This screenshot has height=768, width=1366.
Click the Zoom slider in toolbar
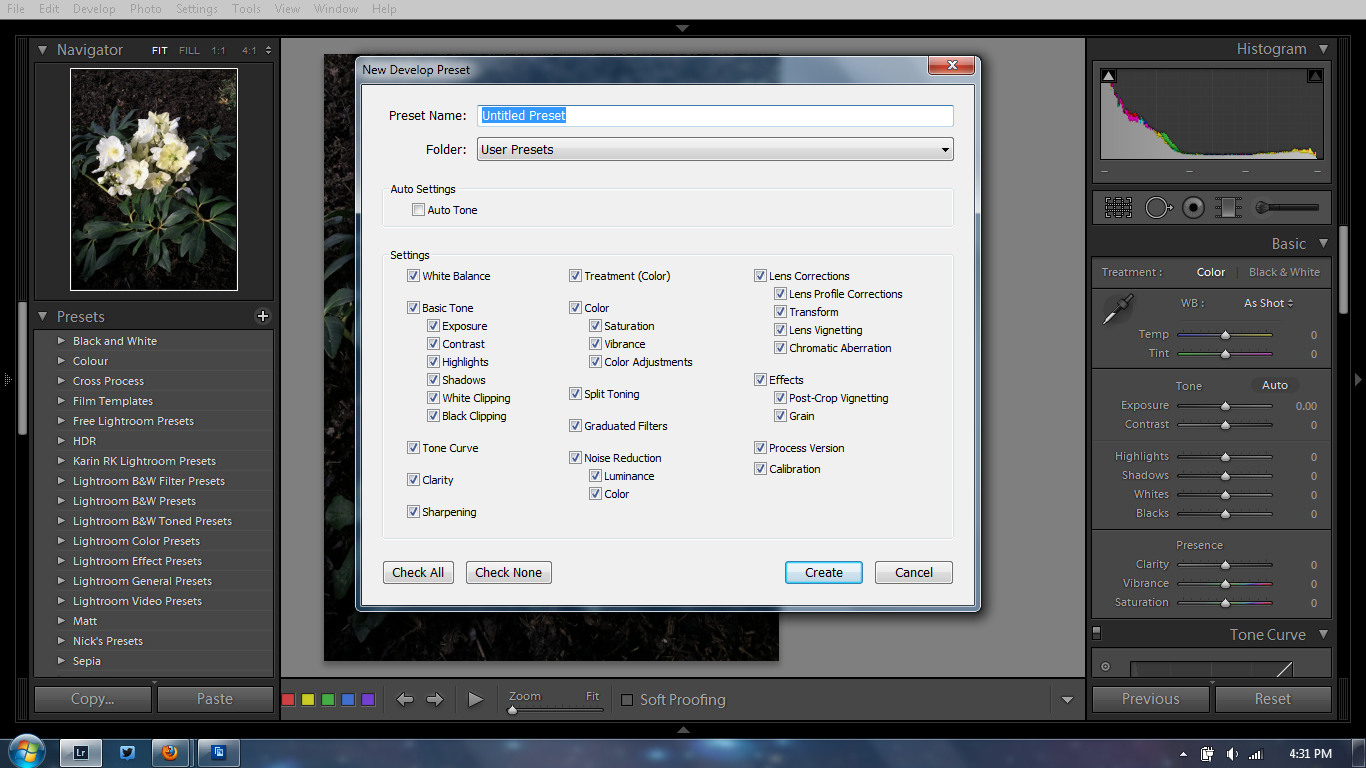pyautogui.click(x=555, y=710)
